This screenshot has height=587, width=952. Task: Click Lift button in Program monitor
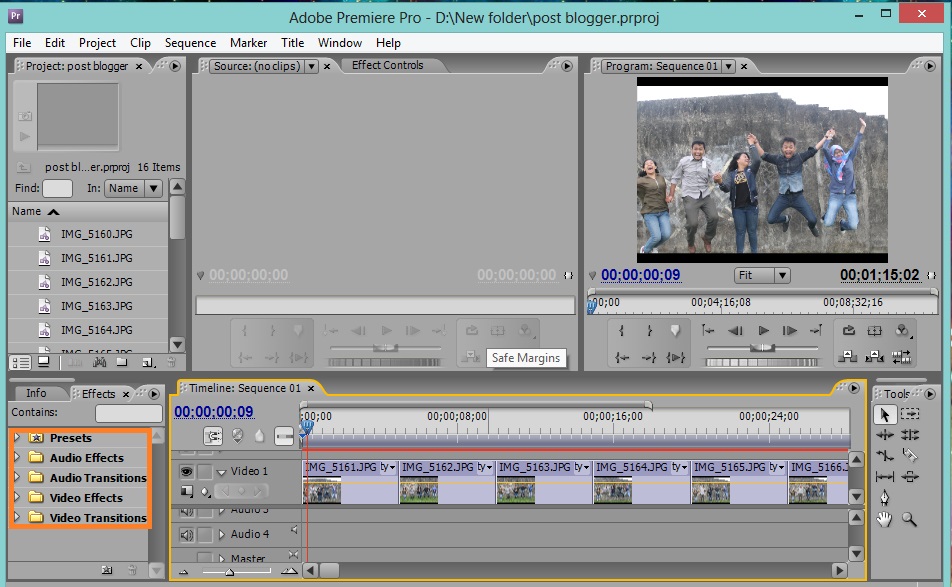848,357
